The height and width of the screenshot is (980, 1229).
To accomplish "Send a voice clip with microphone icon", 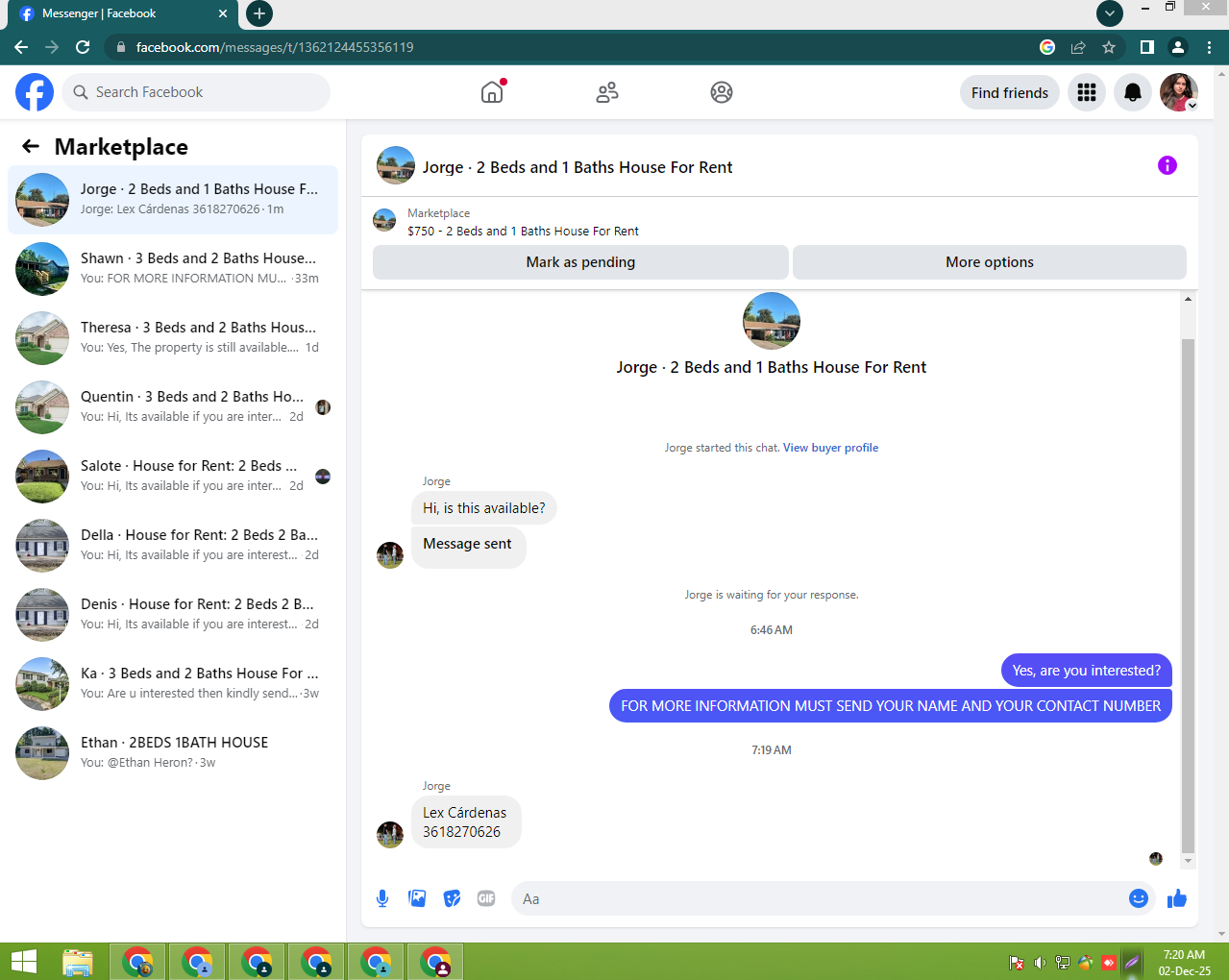I will coord(382,898).
